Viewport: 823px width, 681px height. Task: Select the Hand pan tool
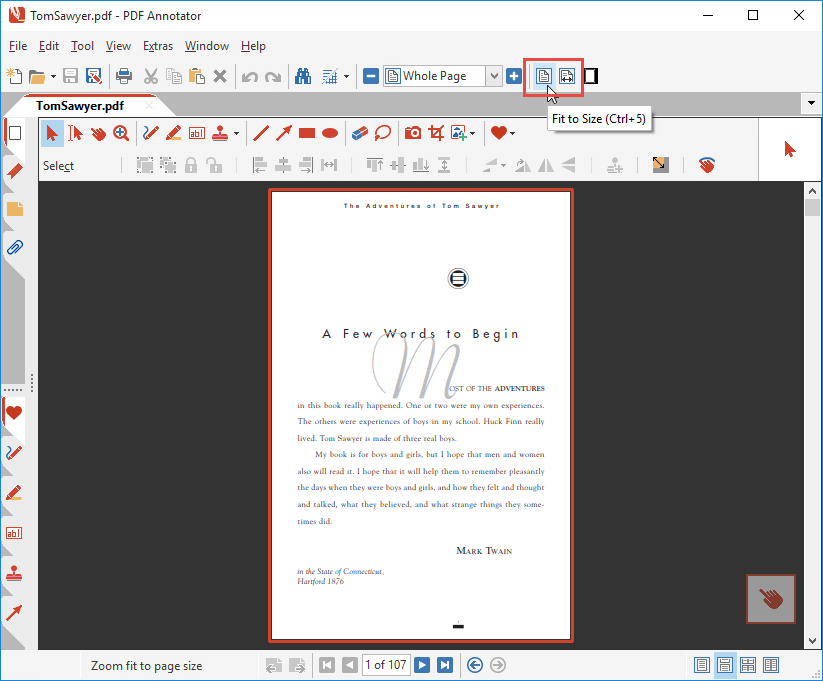(x=96, y=133)
